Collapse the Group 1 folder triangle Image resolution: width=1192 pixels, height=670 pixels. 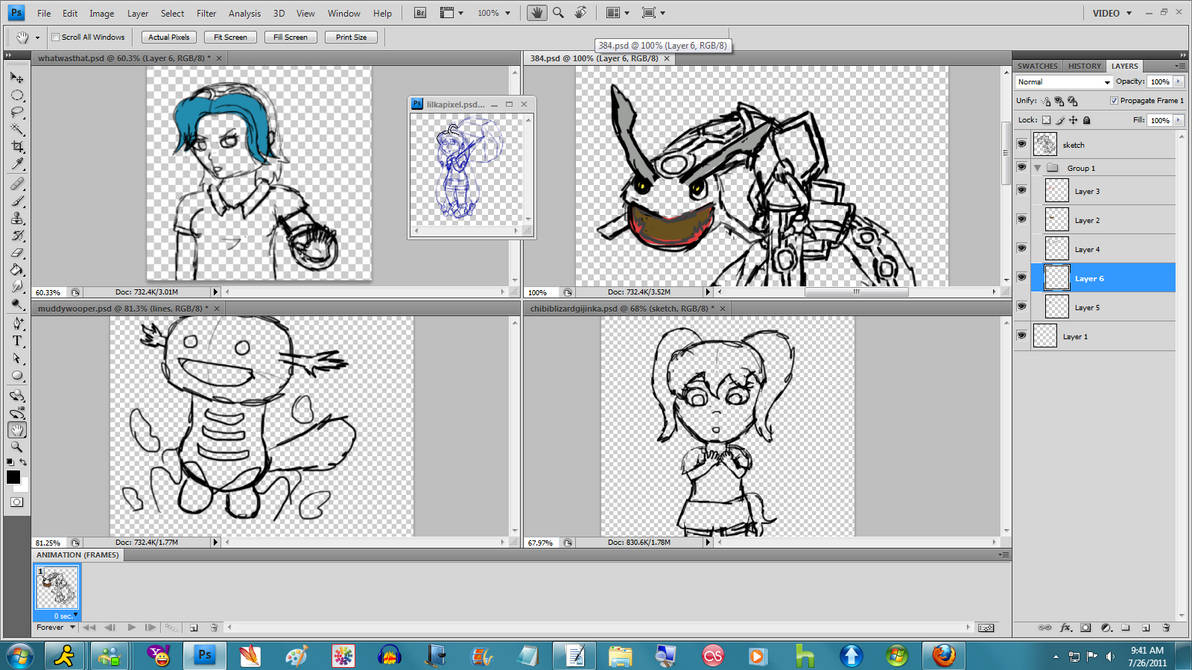click(1038, 168)
